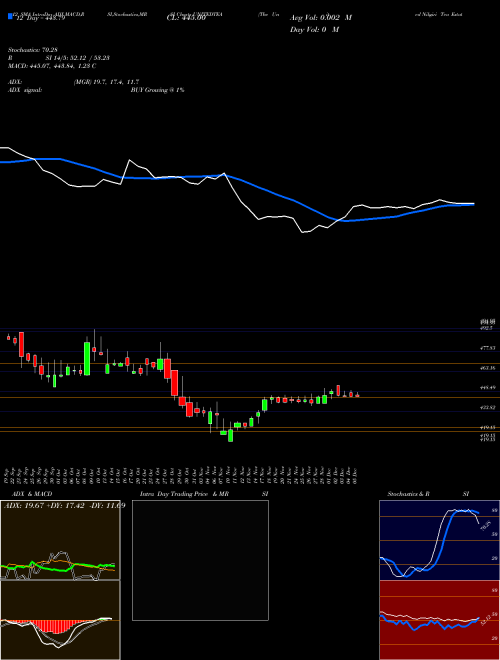Click the 'ADX signal:' label
Viewport: 500px width, 660px height.
pyautogui.click(x=25, y=90)
